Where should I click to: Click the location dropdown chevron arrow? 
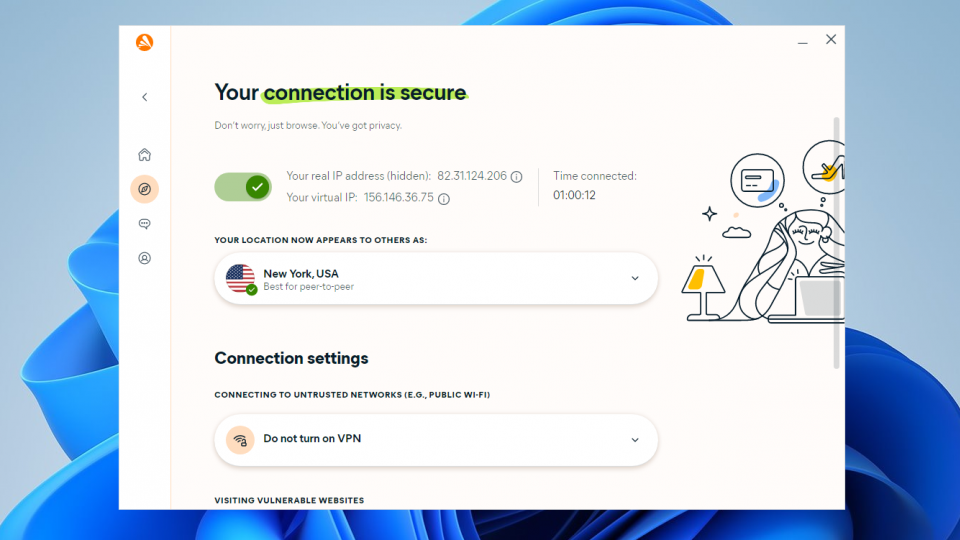click(635, 279)
